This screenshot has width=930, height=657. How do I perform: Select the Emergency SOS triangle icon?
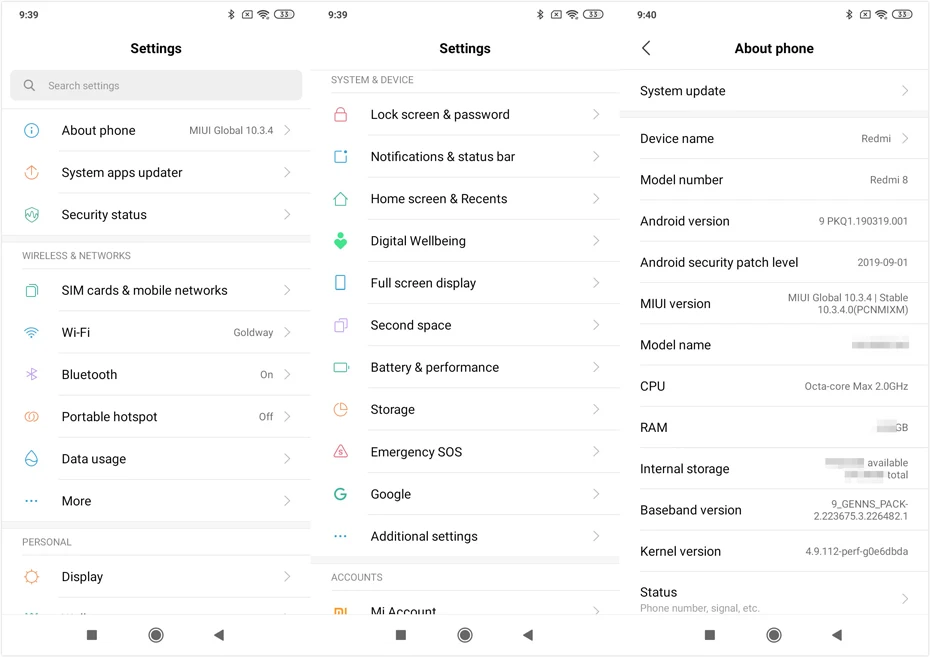click(340, 451)
